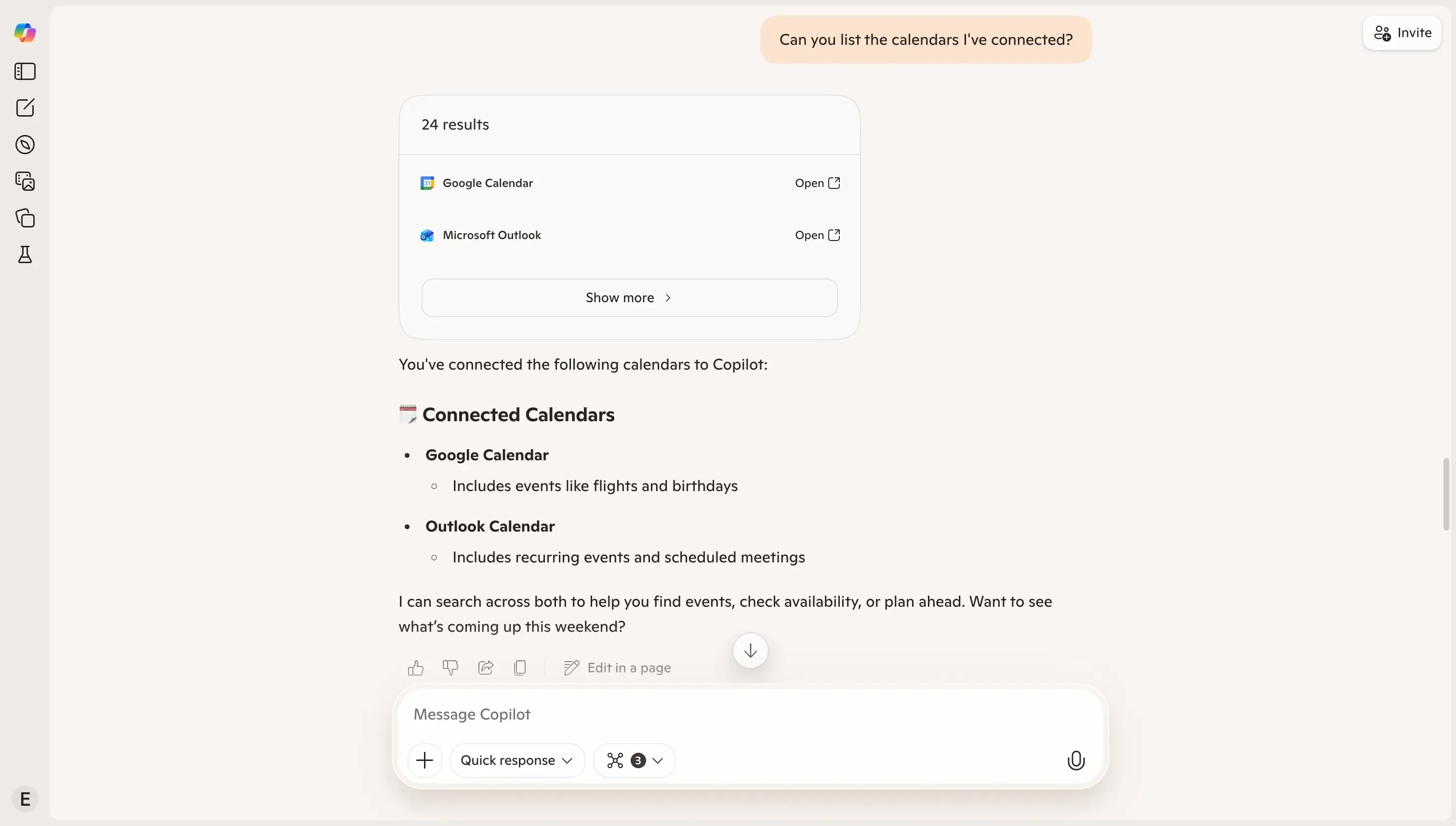
Task: Open a new chat with the compose icon
Action: (25, 107)
